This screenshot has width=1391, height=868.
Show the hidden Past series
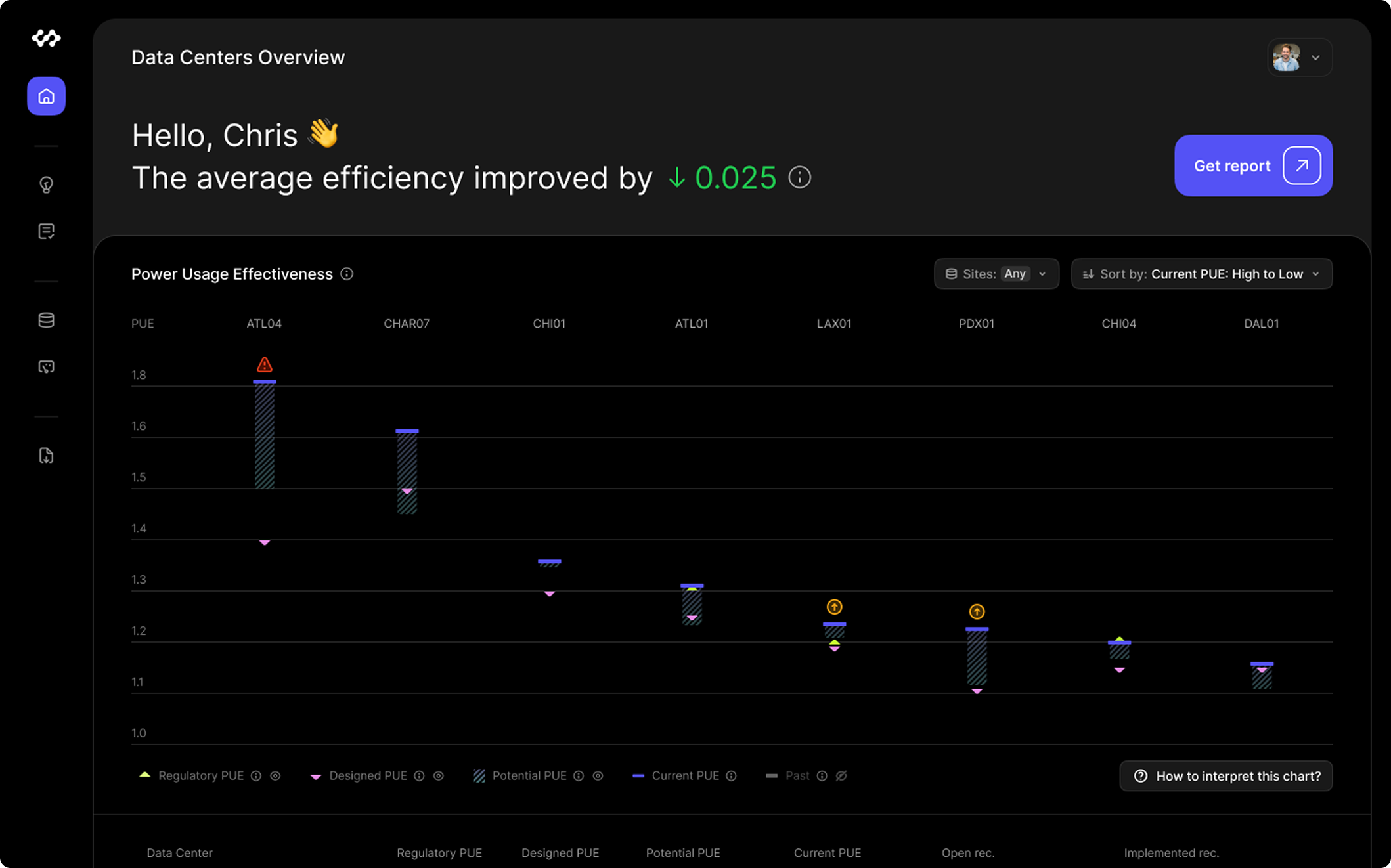pos(841,775)
